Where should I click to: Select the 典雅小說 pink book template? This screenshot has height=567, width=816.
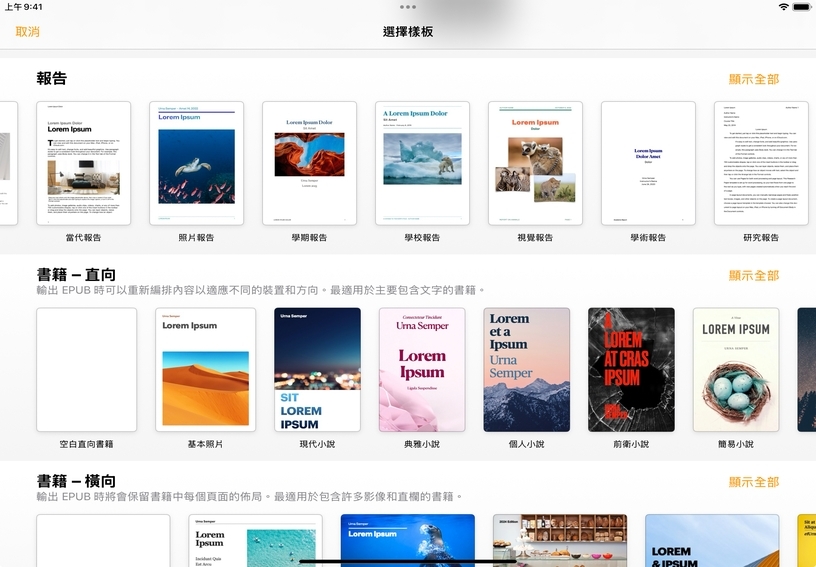point(421,369)
